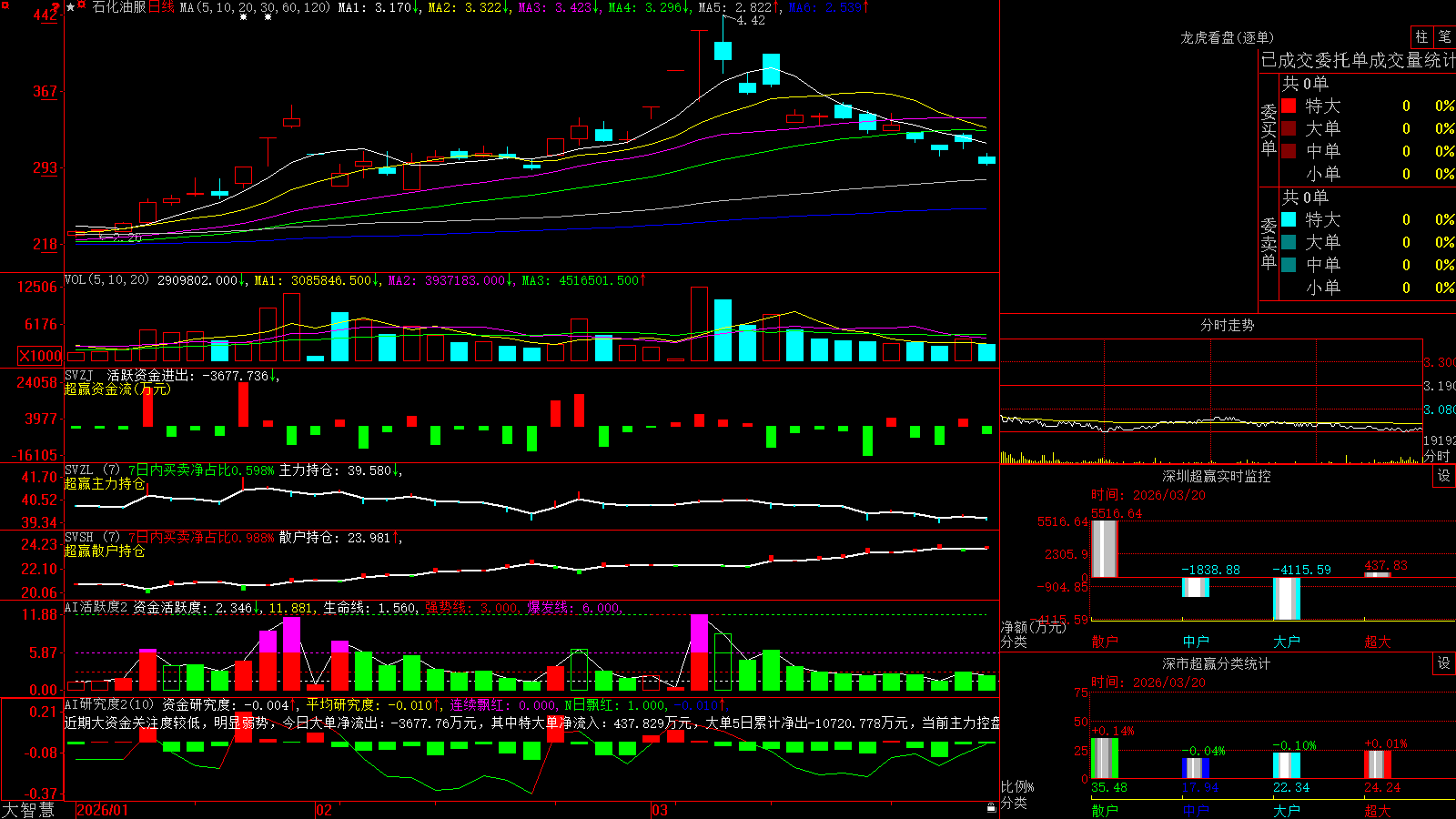Click the 委买单 section label
The width and height of the screenshot is (1456, 819).
[x=1269, y=129]
